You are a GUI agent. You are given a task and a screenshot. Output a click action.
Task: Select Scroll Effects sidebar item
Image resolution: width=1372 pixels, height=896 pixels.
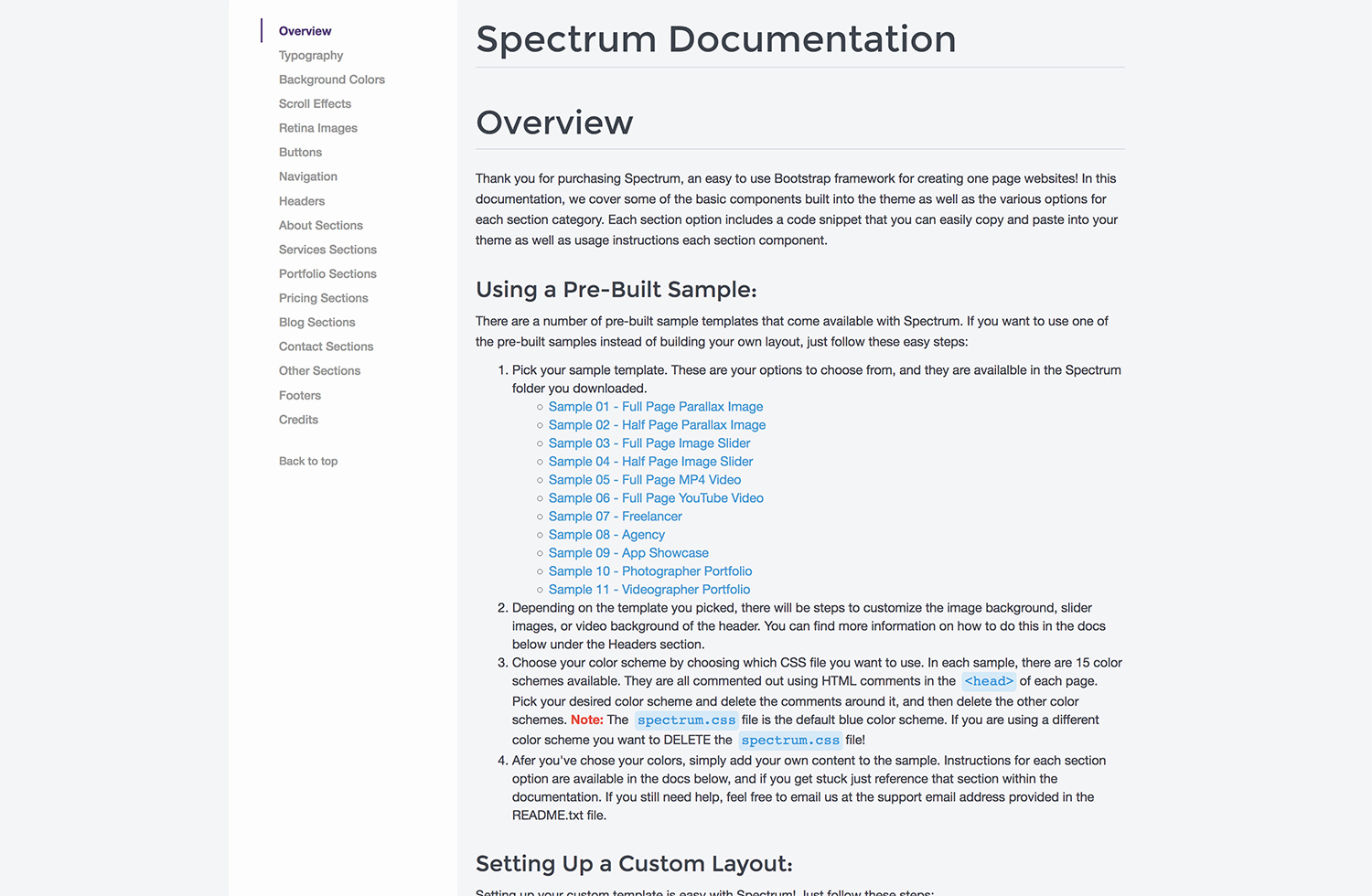tap(315, 104)
